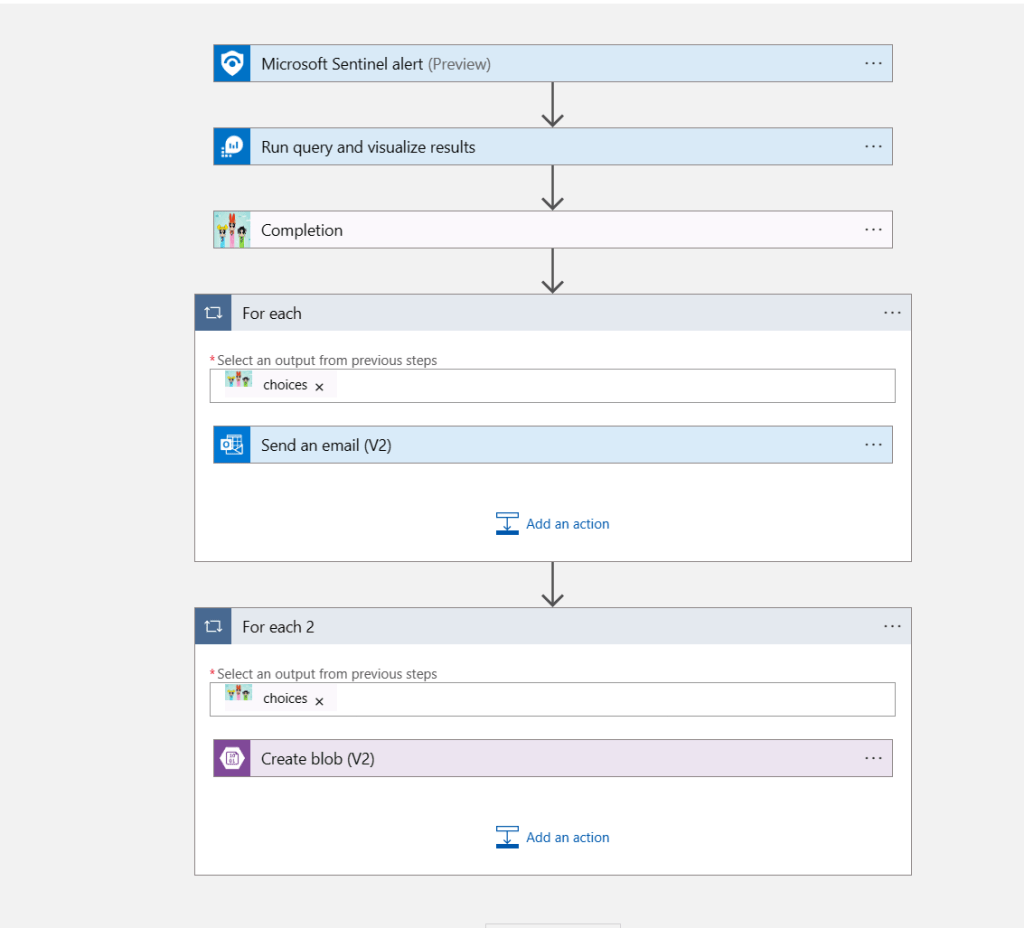Image resolution: width=1024 pixels, height=928 pixels.
Task: Remove the choices token in For each 2
Action: pos(320,701)
